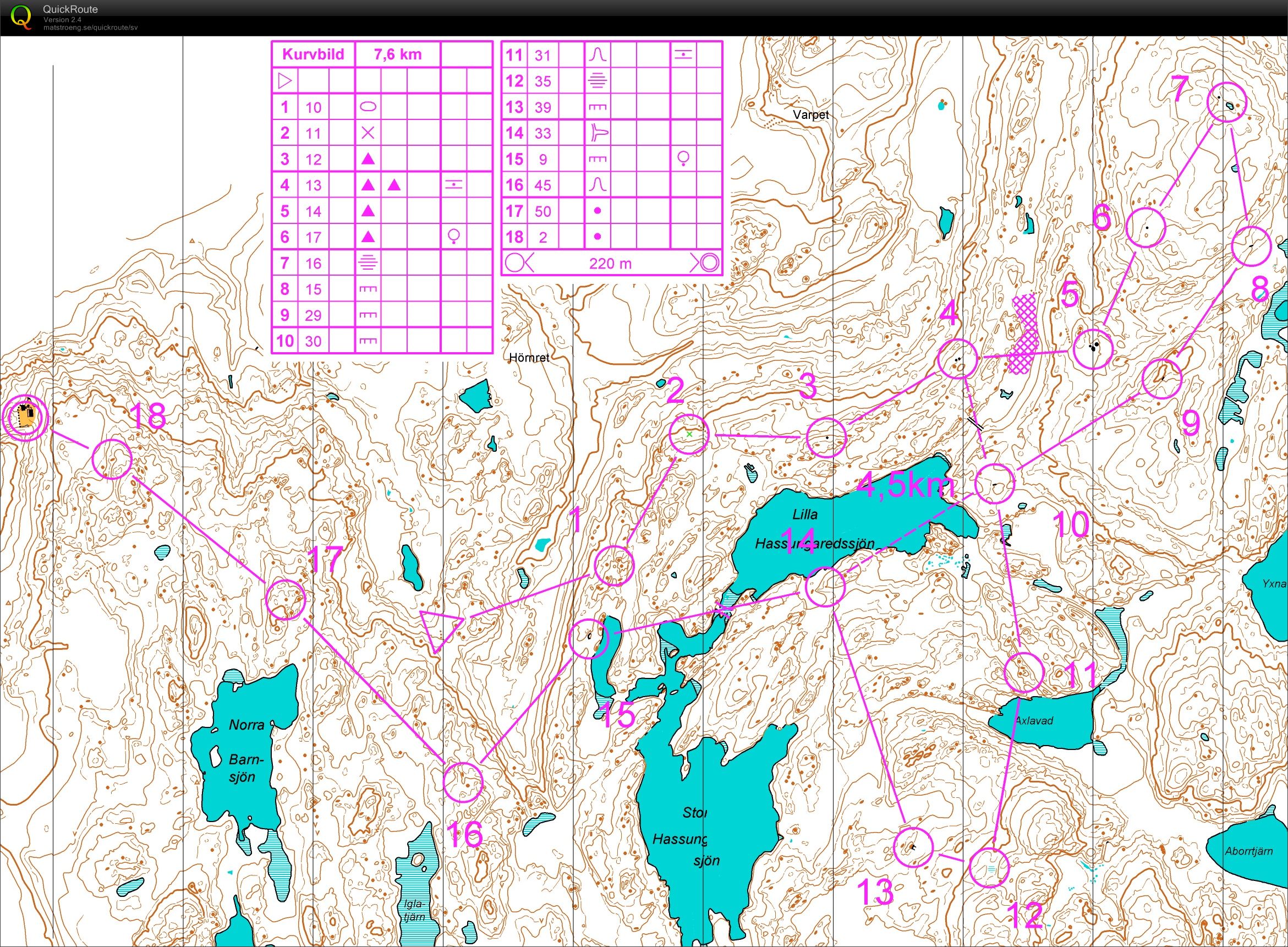
Task: Click the start triangle symbol in description table
Action: click(x=285, y=80)
